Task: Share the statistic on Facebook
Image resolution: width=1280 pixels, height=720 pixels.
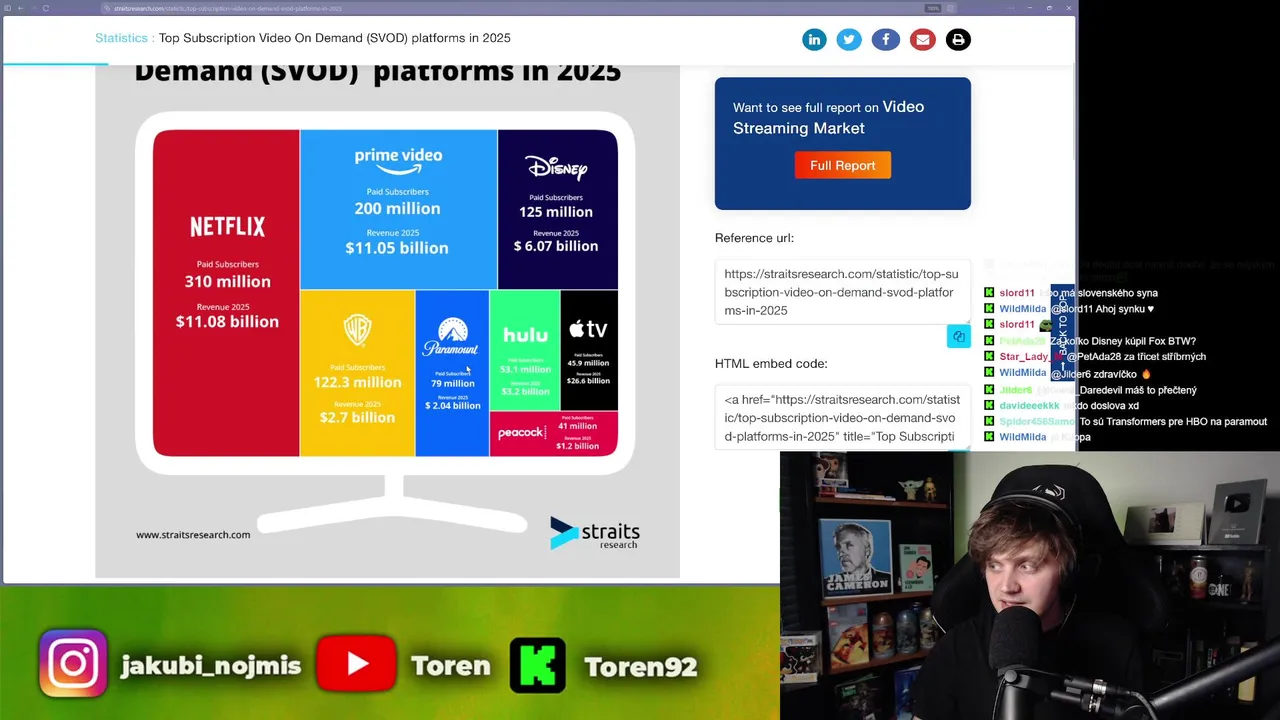Action: coord(885,39)
